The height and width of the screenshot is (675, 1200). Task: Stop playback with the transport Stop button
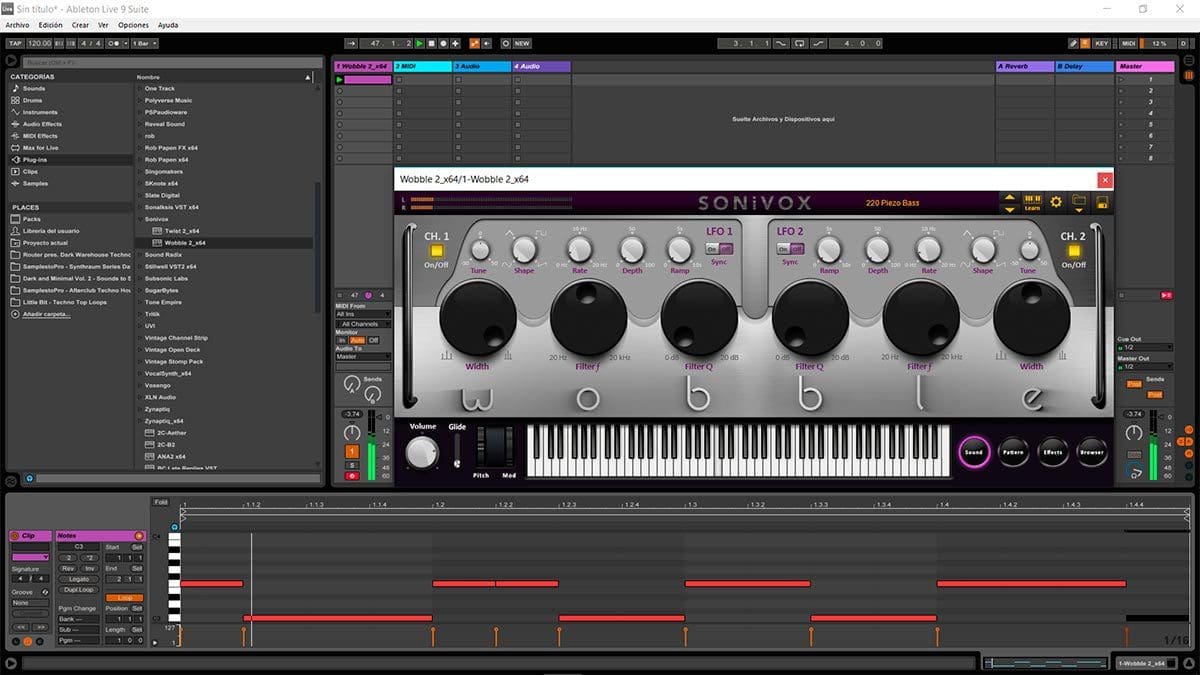[432, 43]
